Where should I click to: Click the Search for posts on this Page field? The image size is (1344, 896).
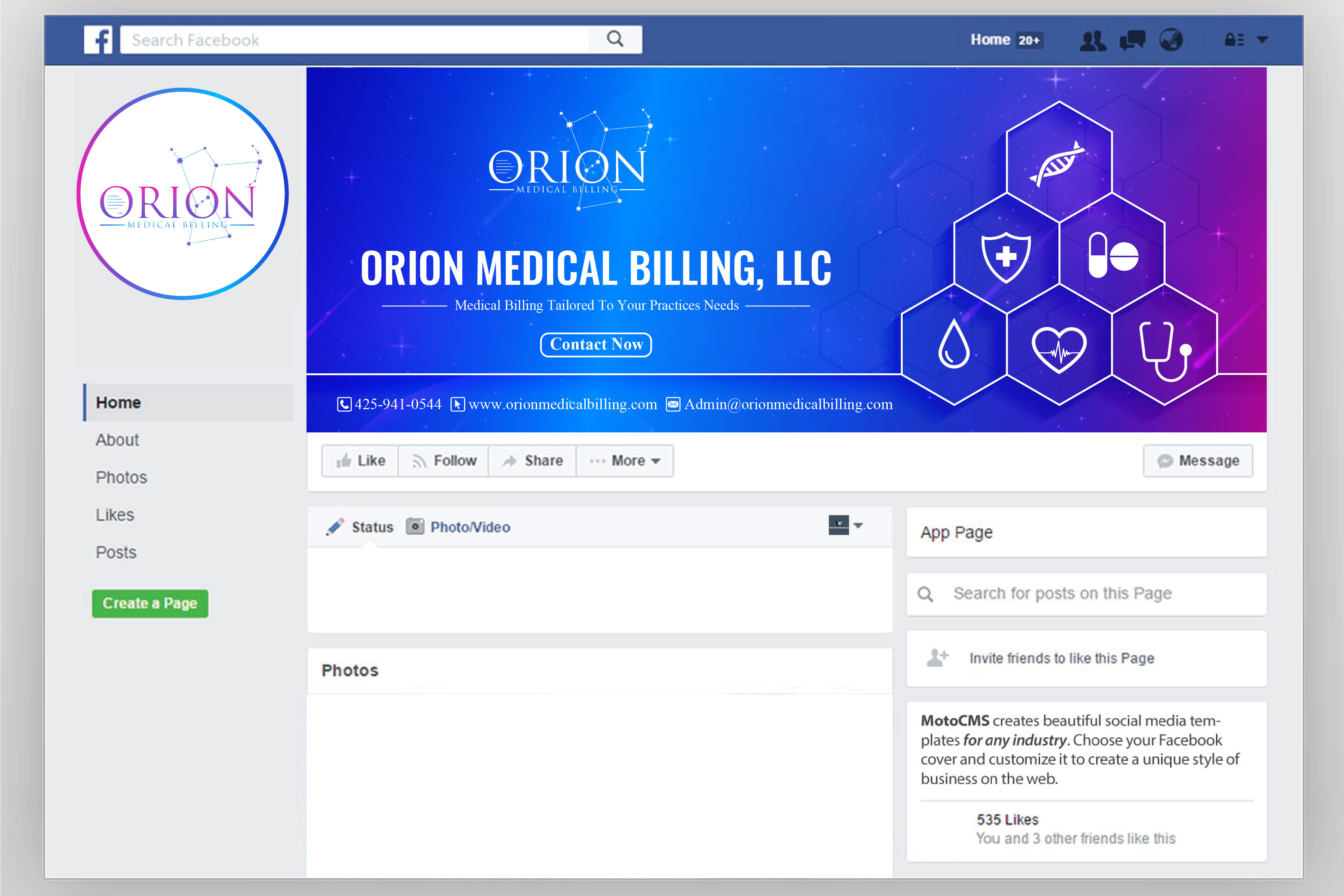click(x=1086, y=594)
